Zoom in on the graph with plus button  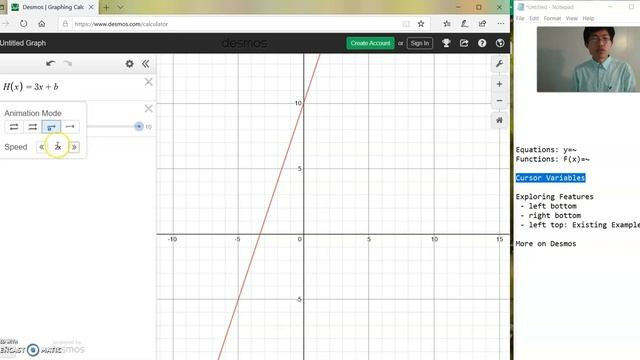coord(499,84)
